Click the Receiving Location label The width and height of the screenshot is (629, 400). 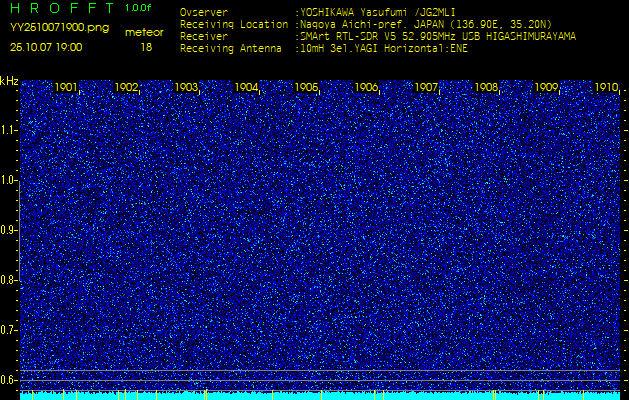(x=234, y=24)
